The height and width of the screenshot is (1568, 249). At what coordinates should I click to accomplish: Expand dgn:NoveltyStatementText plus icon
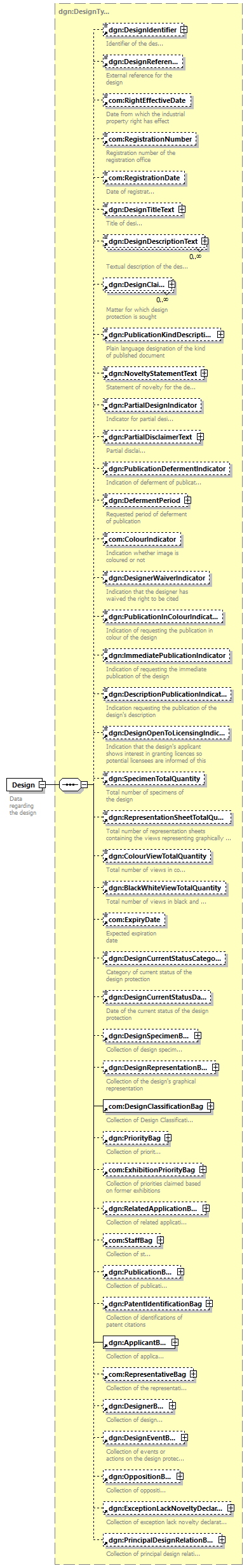[x=204, y=373]
